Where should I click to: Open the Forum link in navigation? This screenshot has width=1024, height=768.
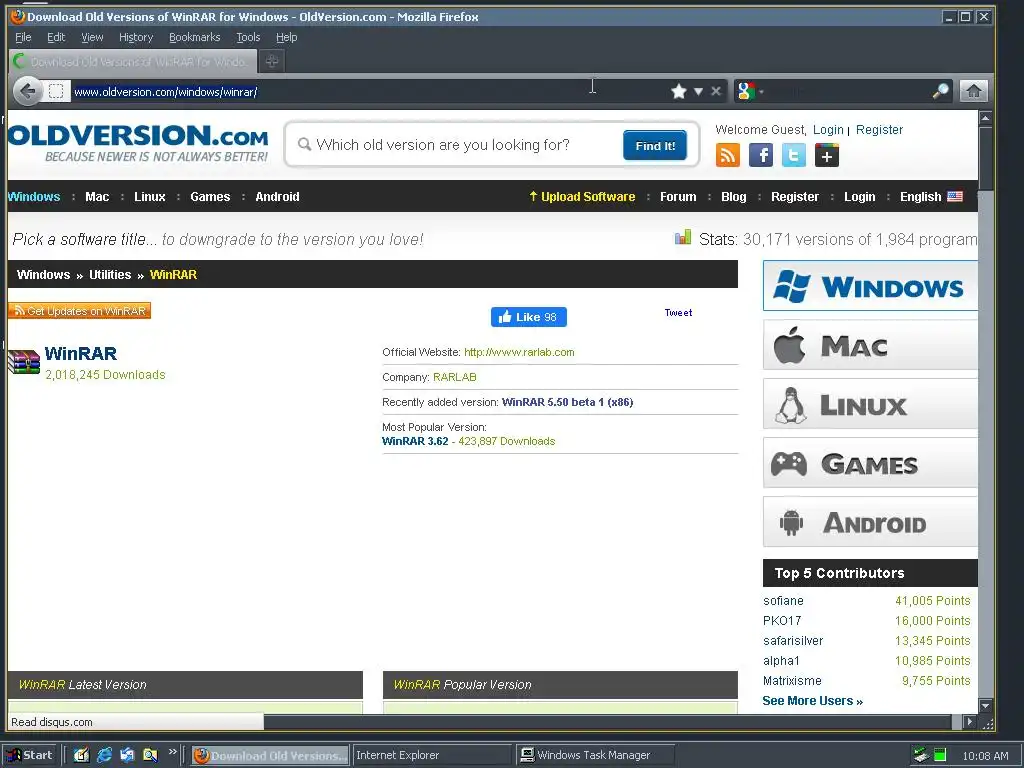678,197
